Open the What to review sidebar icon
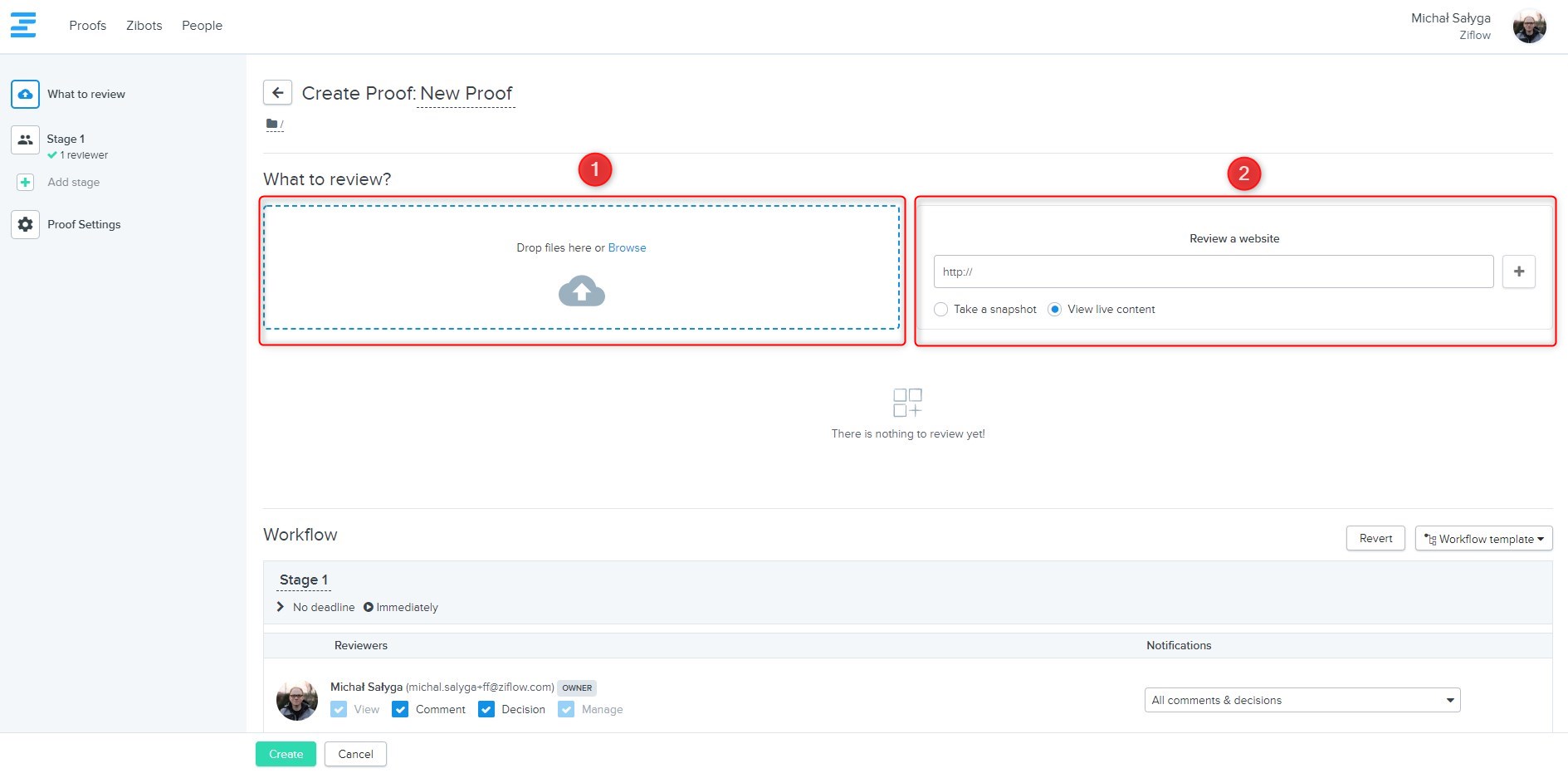This screenshot has width=1568, height=773. [x=25, y=95]
